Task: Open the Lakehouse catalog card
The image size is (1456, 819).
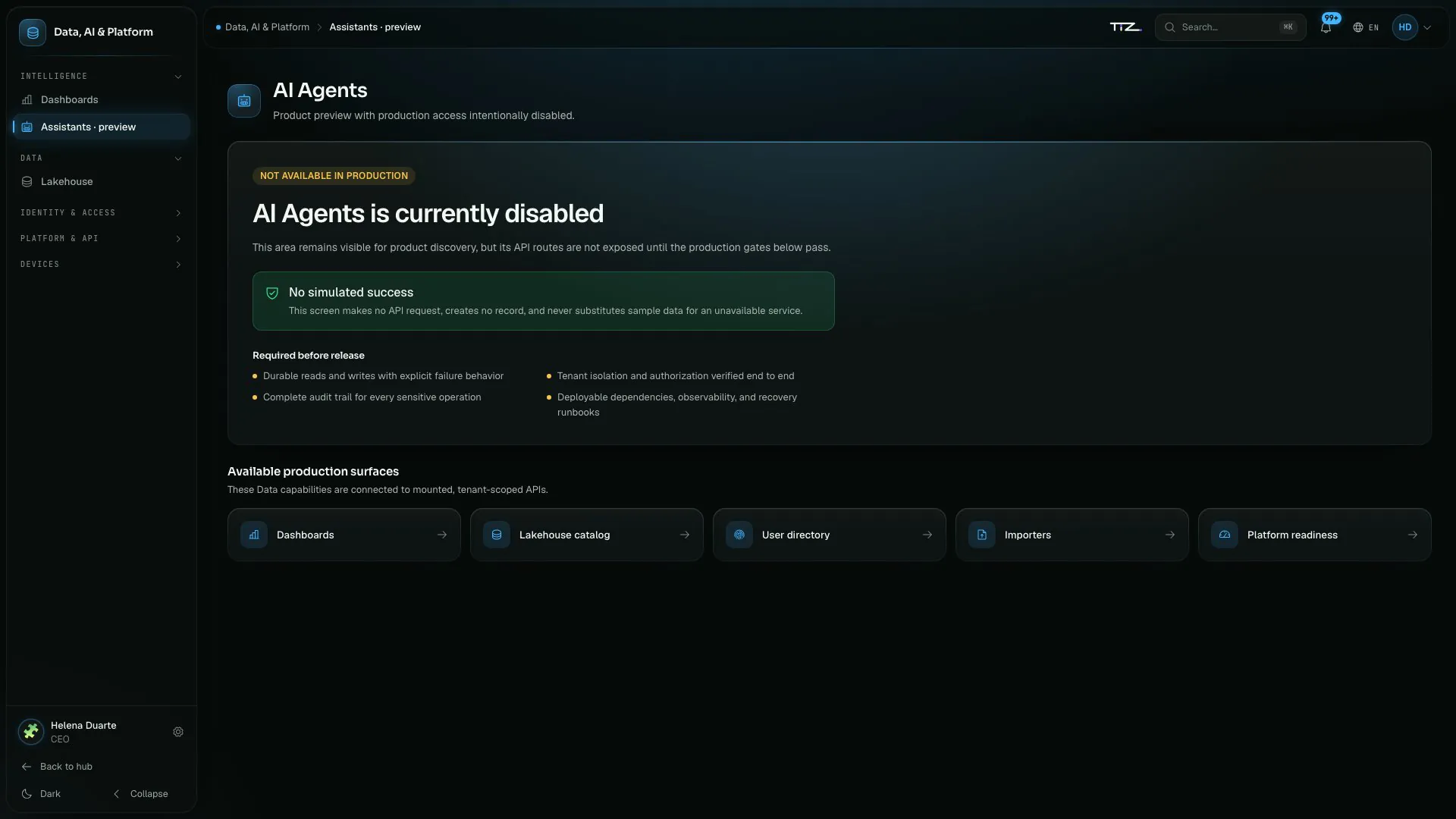Action: pos(587,535)
